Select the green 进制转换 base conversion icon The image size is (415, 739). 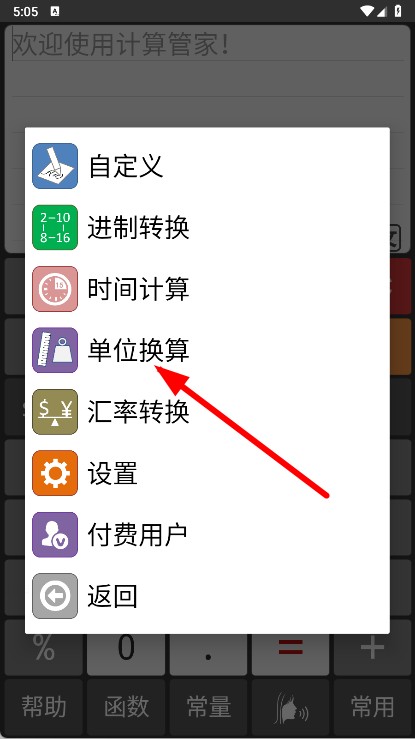[55, 227]
